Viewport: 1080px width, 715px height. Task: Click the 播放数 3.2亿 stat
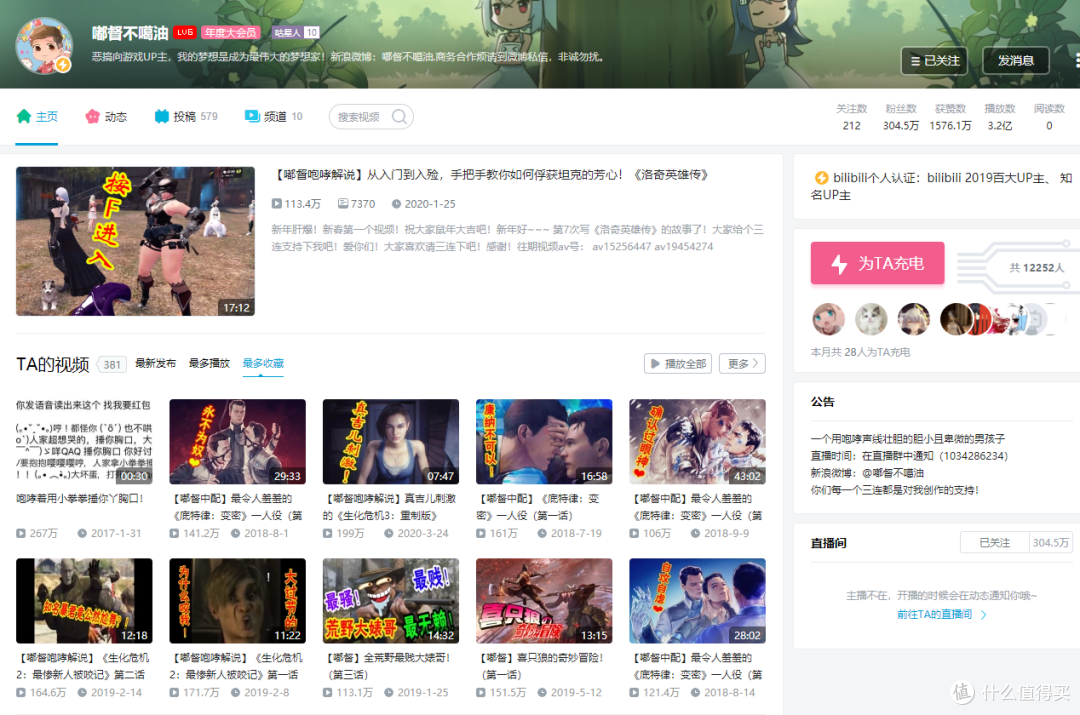[x=1000, y=117]
